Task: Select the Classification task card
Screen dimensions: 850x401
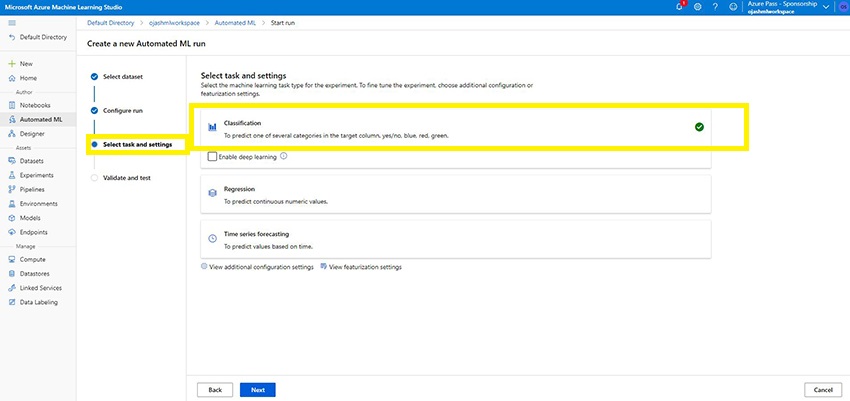Action: (455, 128)
